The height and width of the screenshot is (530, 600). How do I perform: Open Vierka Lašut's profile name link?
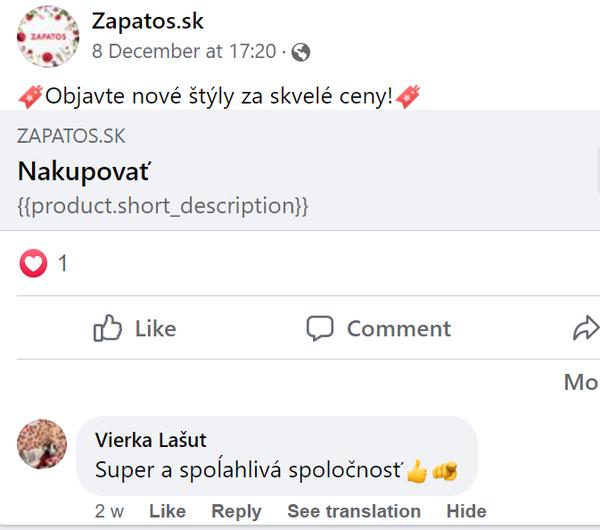pos(150,440)
